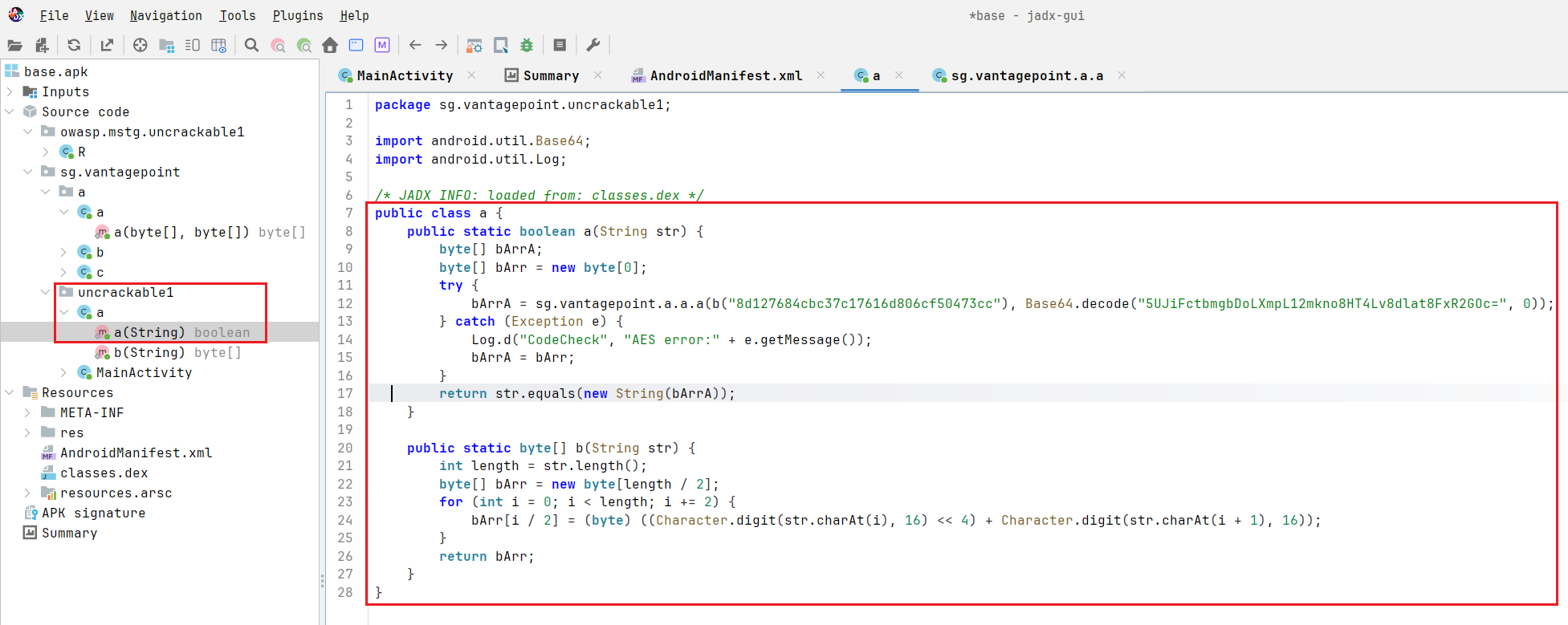Viewport: 1568px width, 625px height.
Task: Select a(byte[], byte[]) method in the tree
Action: coord(200,233)
